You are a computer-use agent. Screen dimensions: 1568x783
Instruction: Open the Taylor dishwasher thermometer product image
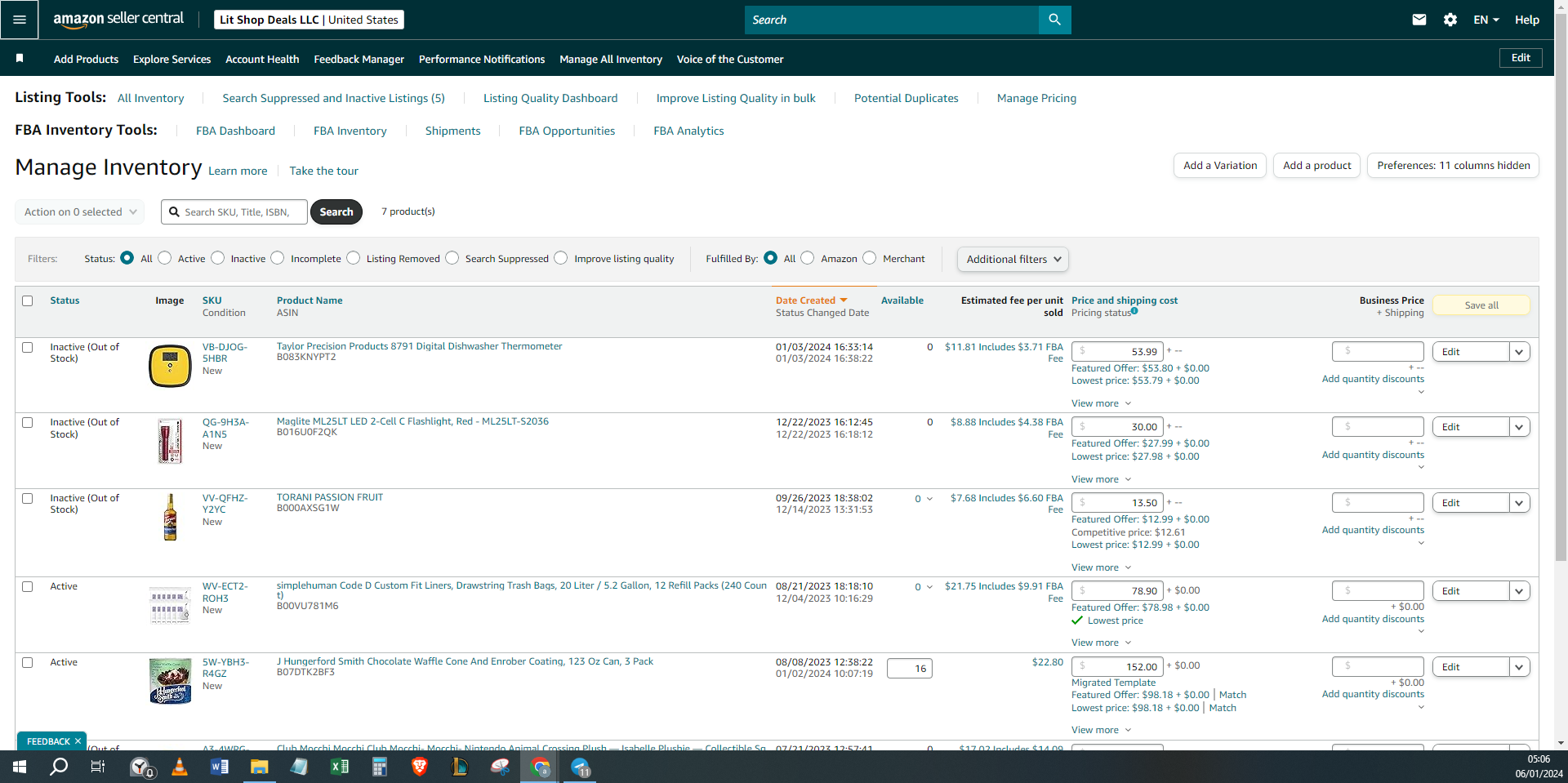point(170,365)
